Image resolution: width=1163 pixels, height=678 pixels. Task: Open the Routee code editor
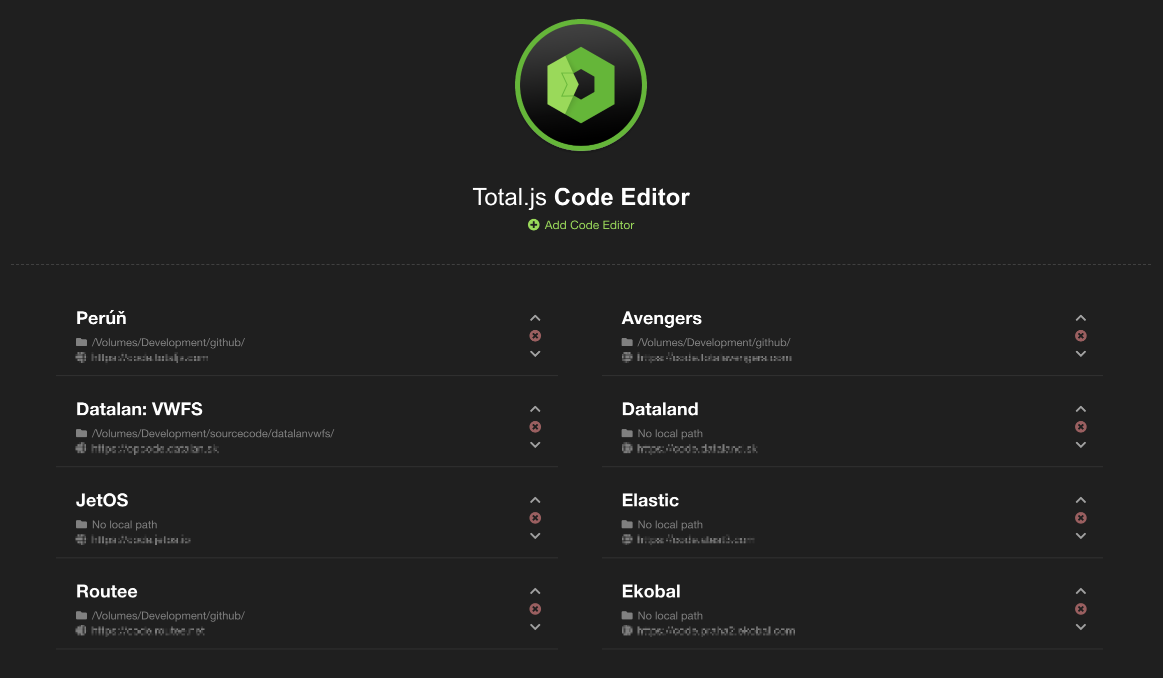tap(107, 592)
